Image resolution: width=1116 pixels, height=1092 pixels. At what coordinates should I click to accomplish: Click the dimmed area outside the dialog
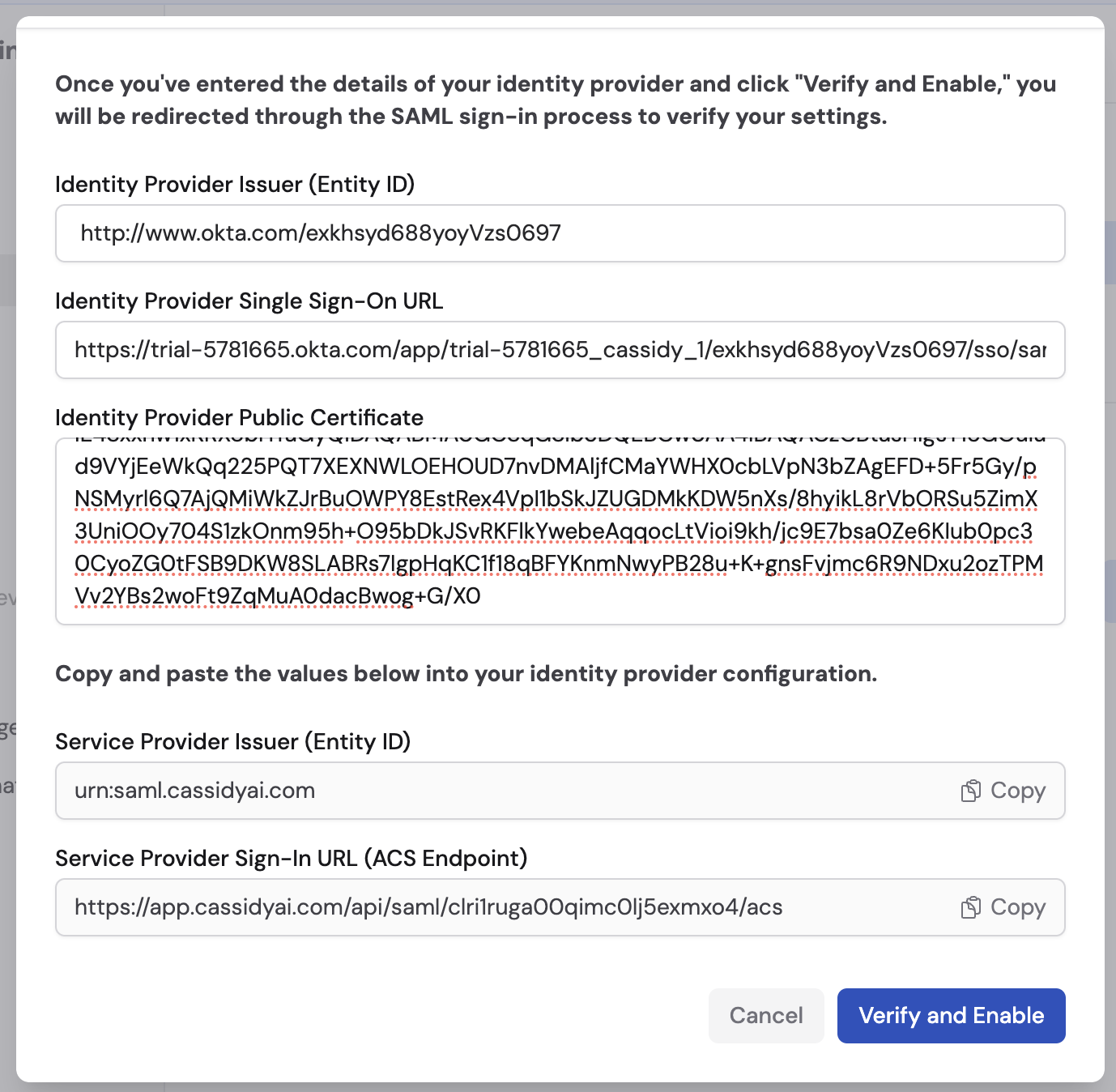8,546
